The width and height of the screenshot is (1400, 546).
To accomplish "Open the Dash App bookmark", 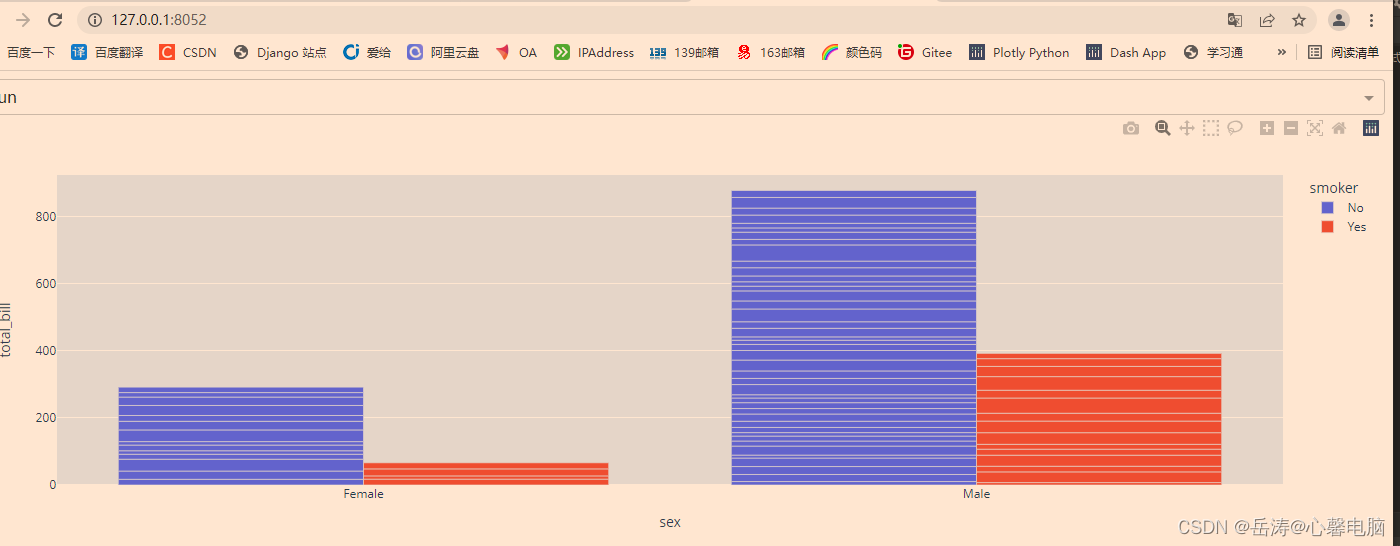I will [1126, 52].
